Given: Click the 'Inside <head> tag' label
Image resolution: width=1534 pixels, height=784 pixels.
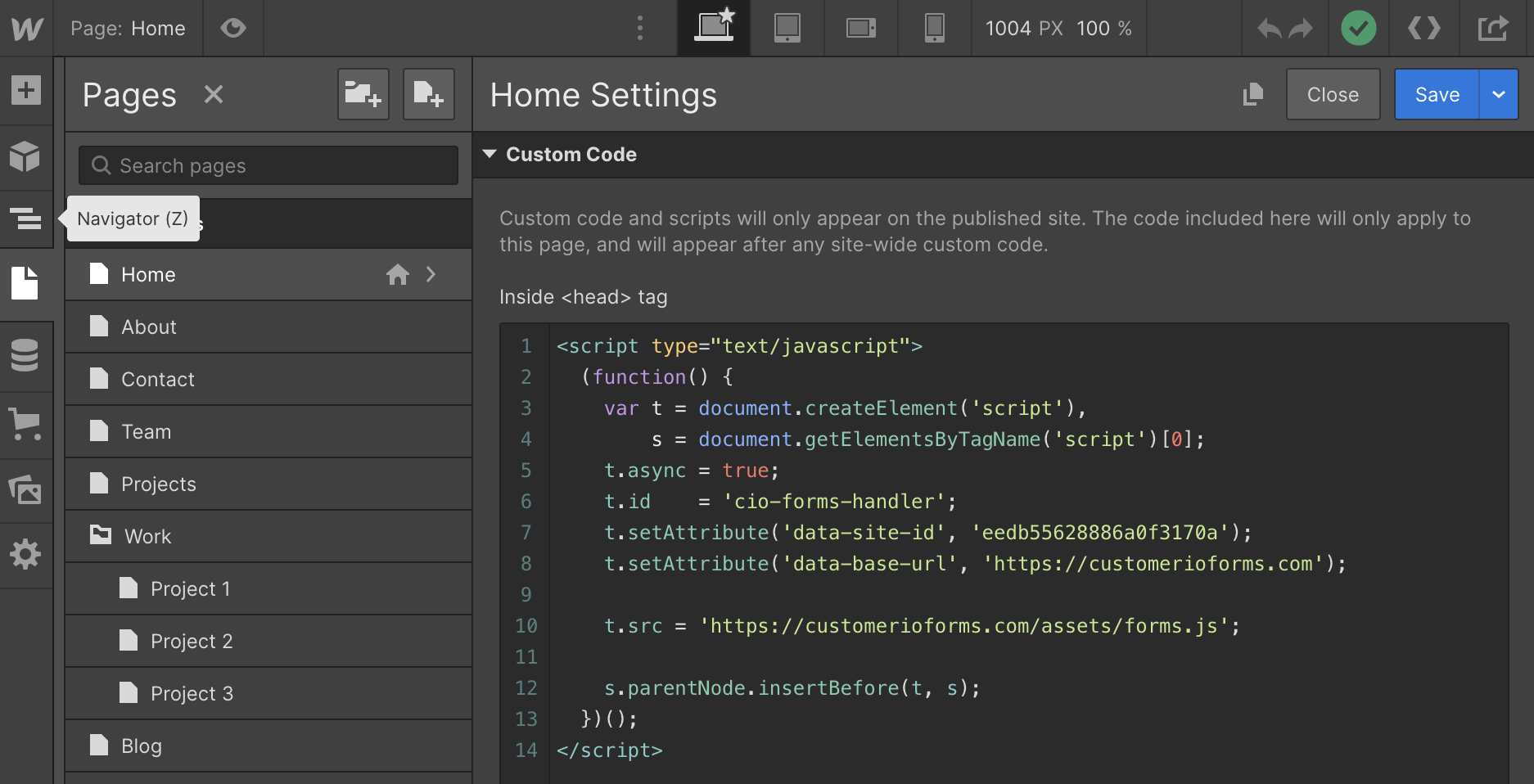Looking at the screenshot, I should (x=584, y=297).
